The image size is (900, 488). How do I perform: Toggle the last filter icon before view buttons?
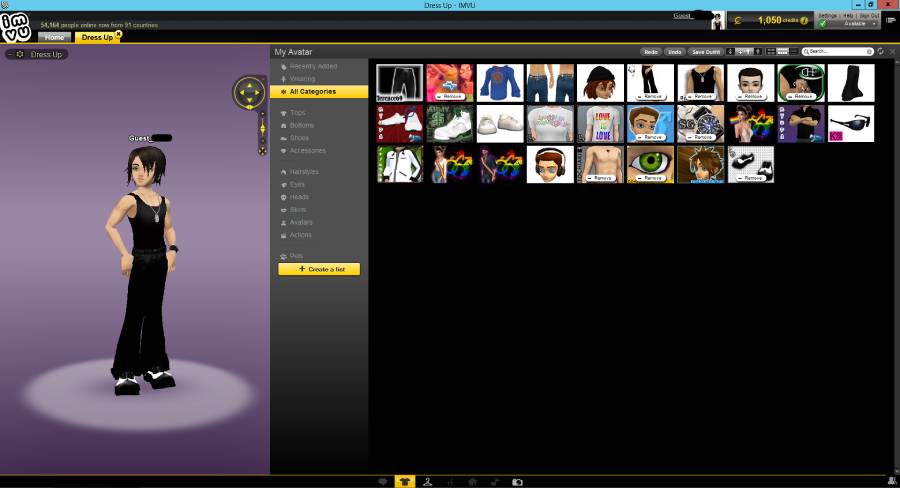[758, 52]
